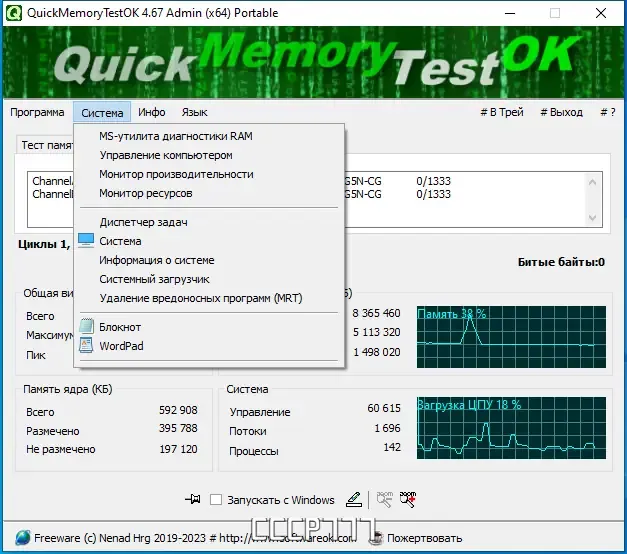Click the Блокнот notepad icon

(x=86, y=326)
